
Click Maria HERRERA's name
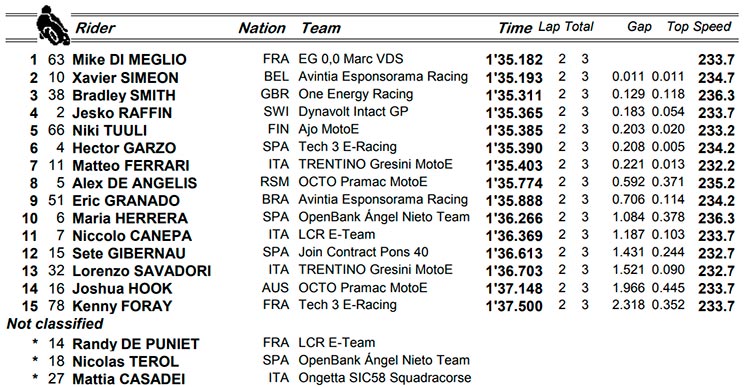coord(130,218)
